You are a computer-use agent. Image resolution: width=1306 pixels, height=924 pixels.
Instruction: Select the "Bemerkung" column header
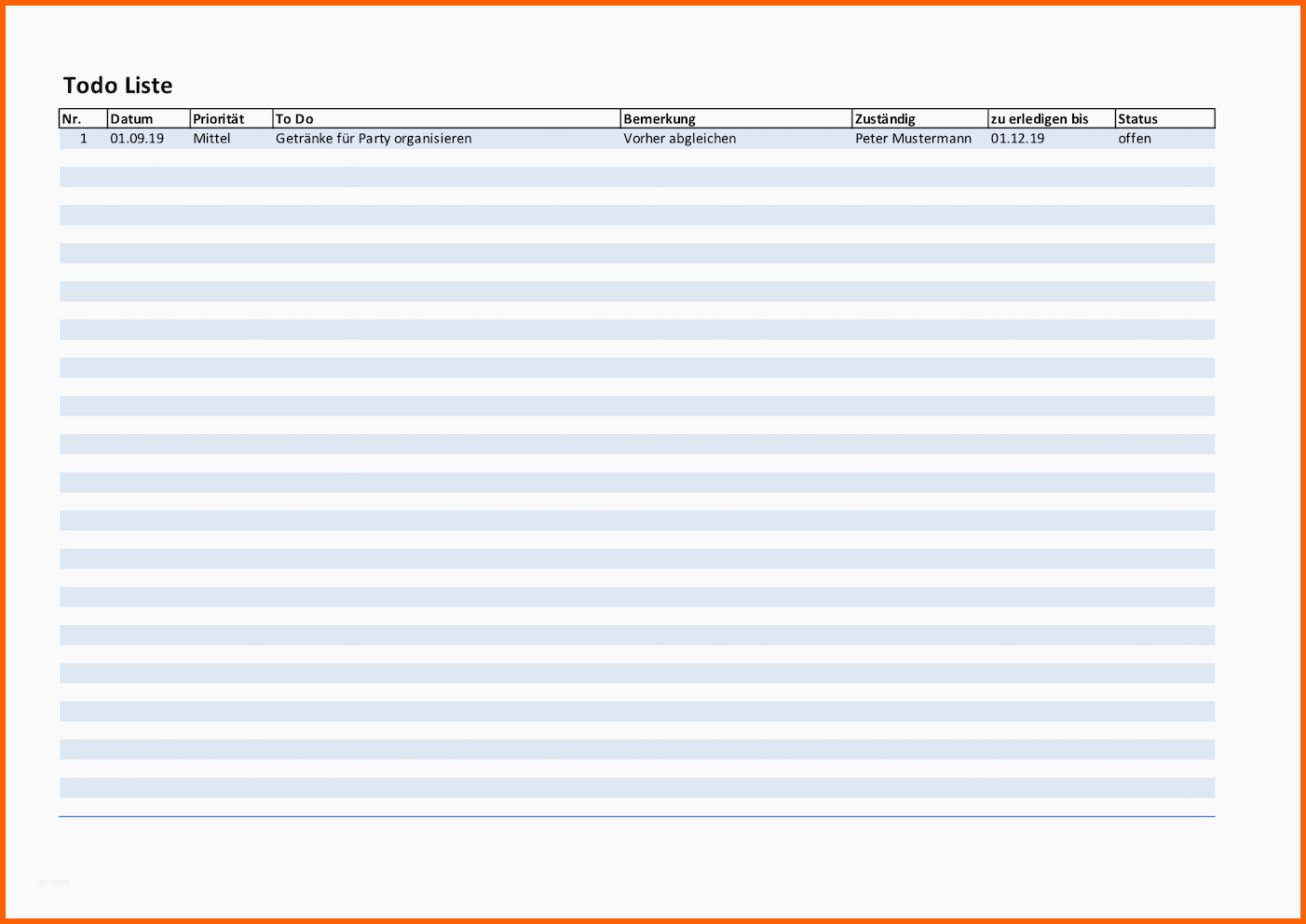click(x=736, y=118)
